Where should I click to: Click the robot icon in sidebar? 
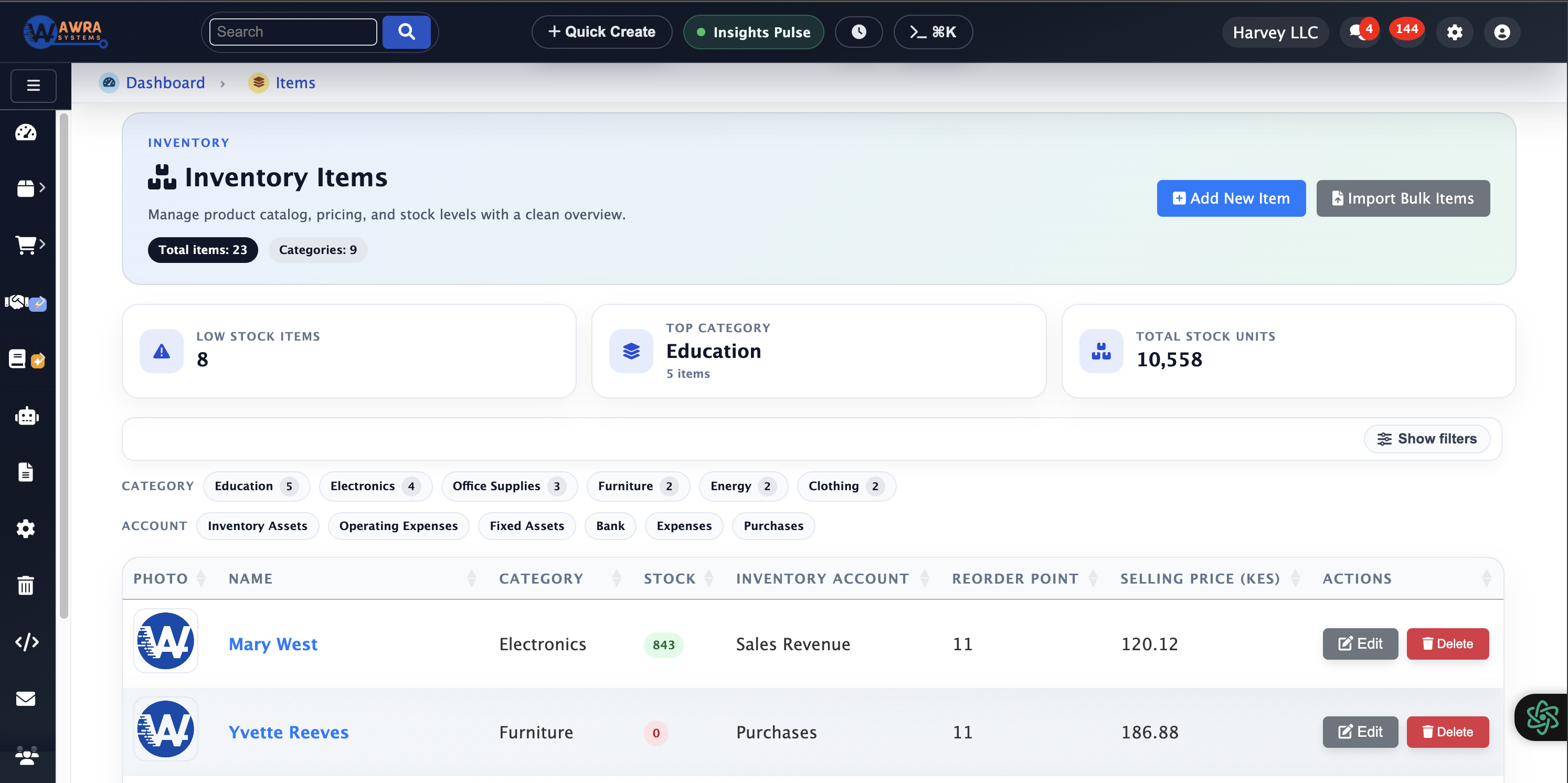26,417
